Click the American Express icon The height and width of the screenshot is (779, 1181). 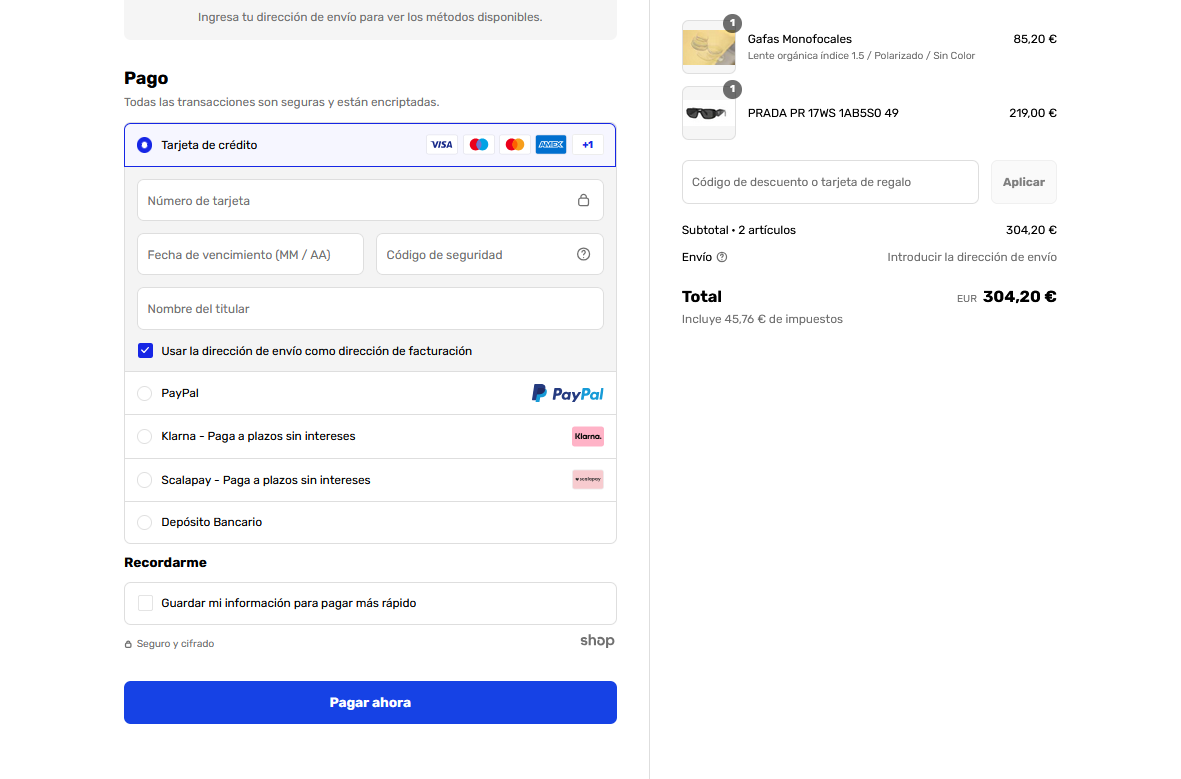[x=551, y=145]
